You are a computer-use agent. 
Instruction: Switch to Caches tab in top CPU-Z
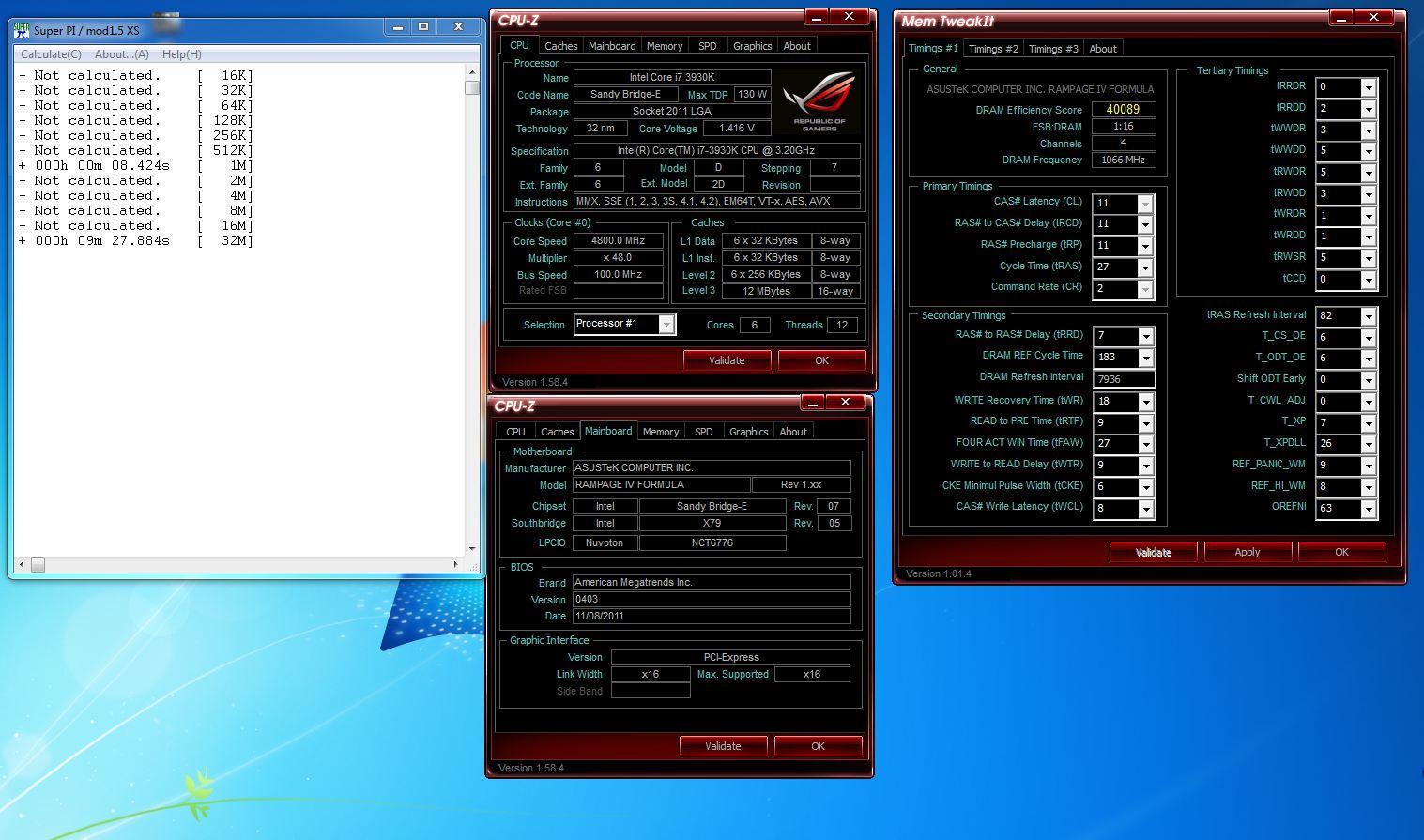click(x=561, y=46)
